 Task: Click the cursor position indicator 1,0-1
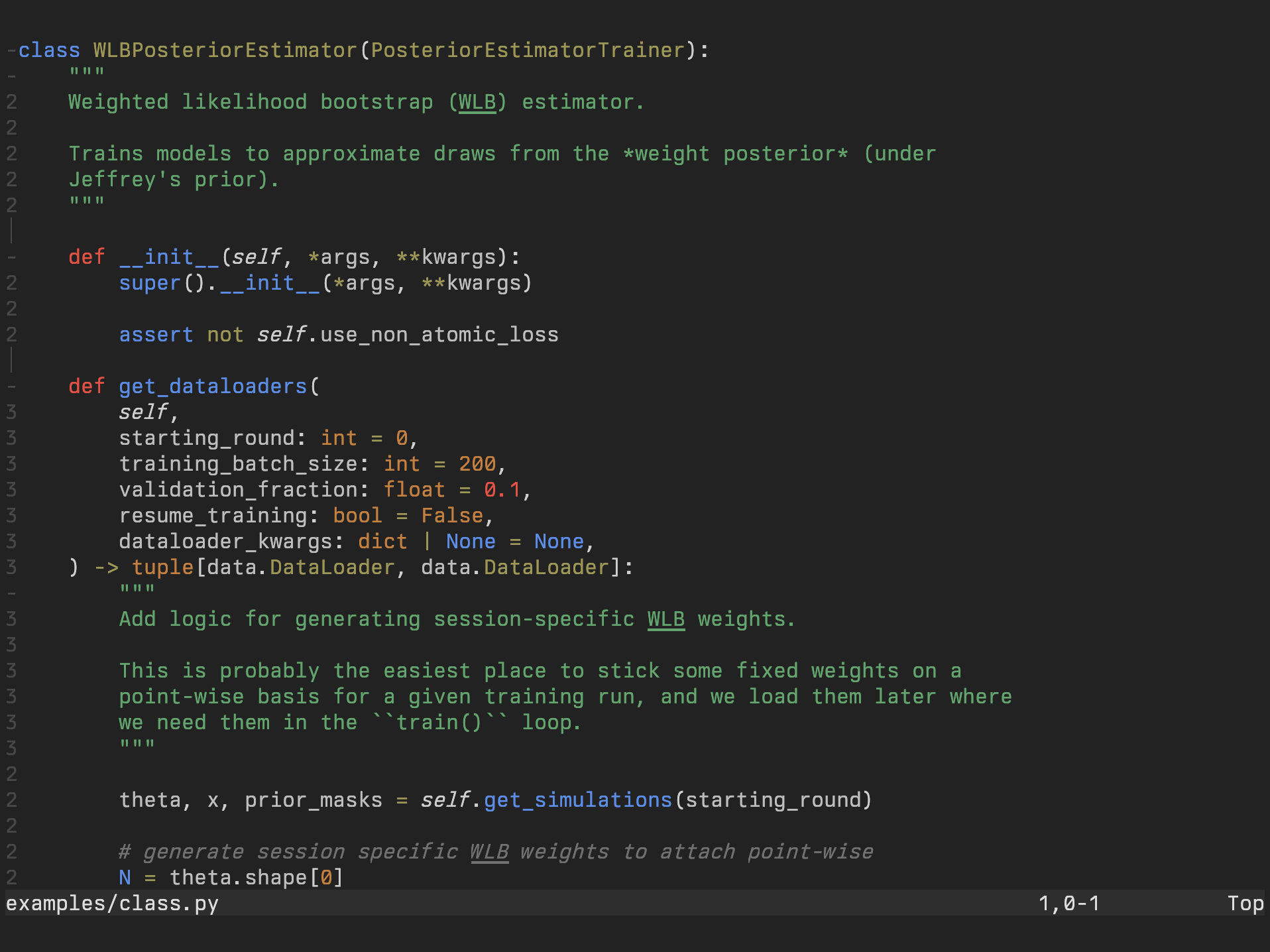(1068, 904)
